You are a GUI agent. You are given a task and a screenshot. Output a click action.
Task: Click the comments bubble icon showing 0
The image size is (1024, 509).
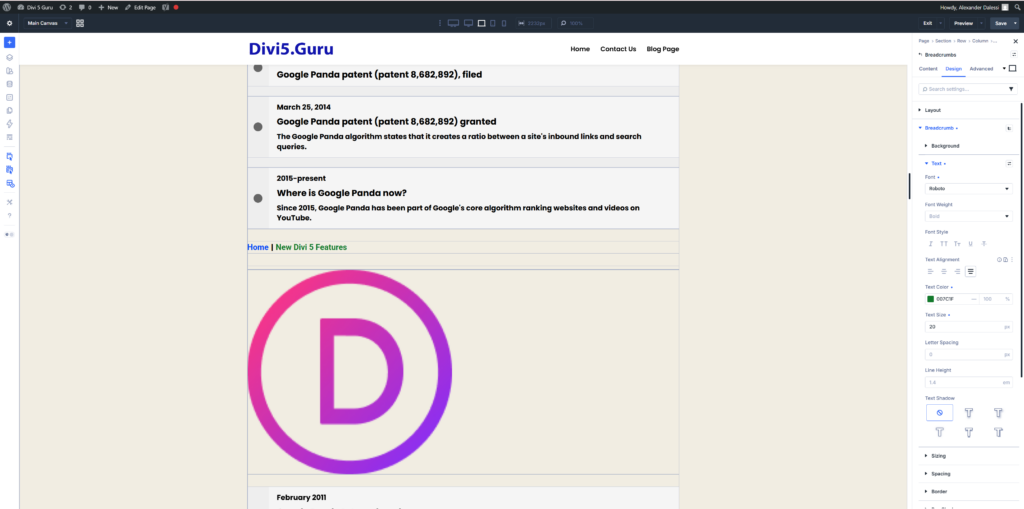pos(85,7)
